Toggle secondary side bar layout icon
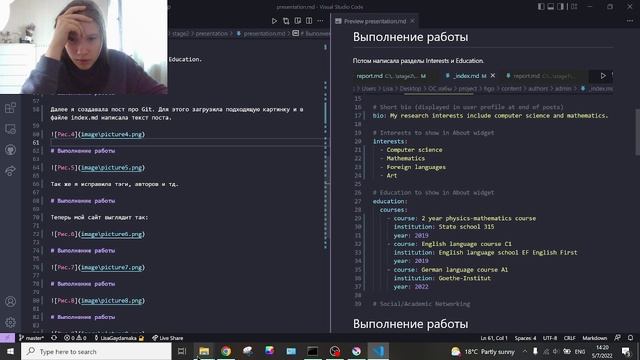Image resolution: width=640 pixels, height=360 pixels. (x=561, y=7)
